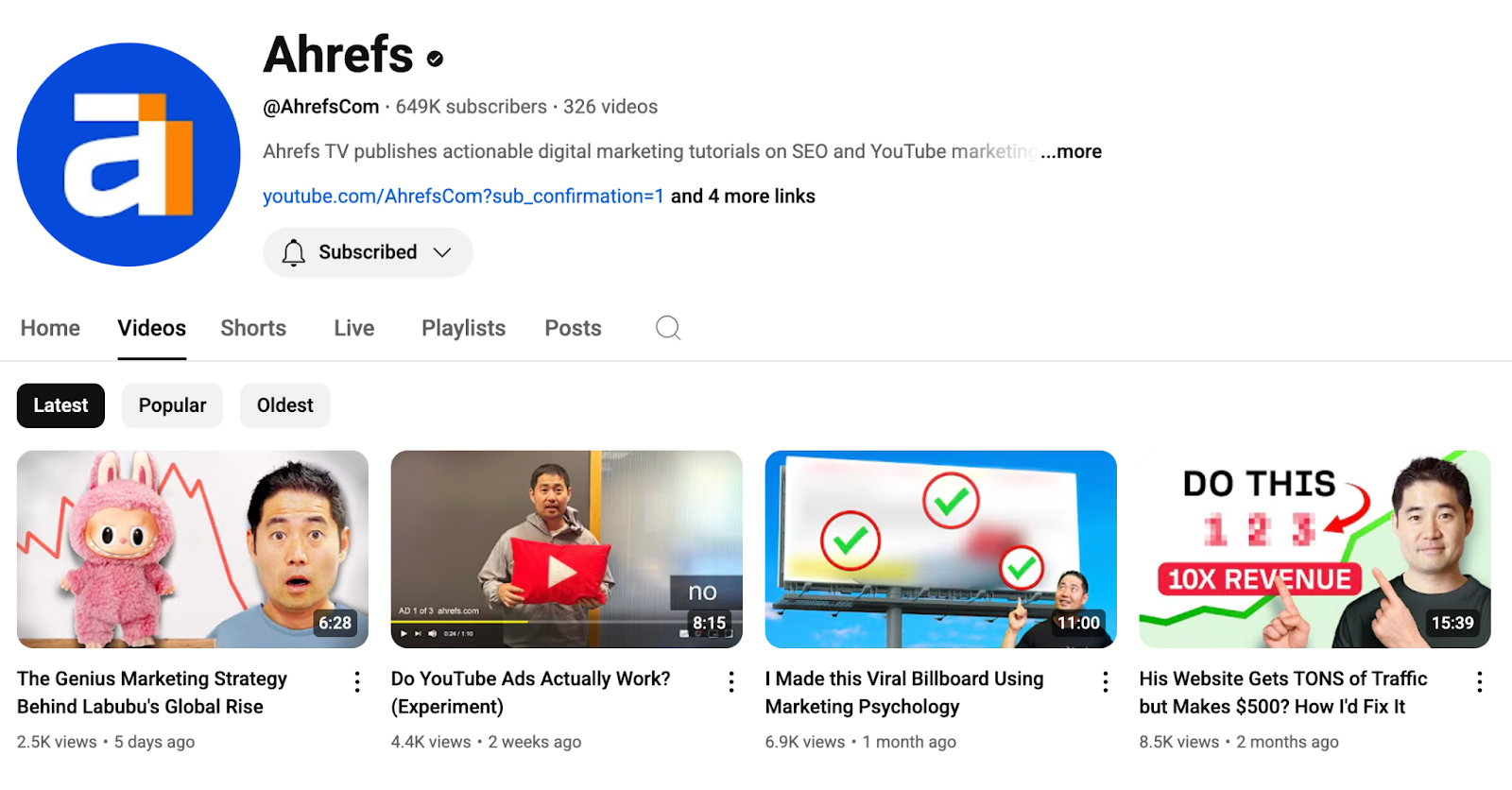Click the verified badge beside Ahrefs

tap(435, 59)
